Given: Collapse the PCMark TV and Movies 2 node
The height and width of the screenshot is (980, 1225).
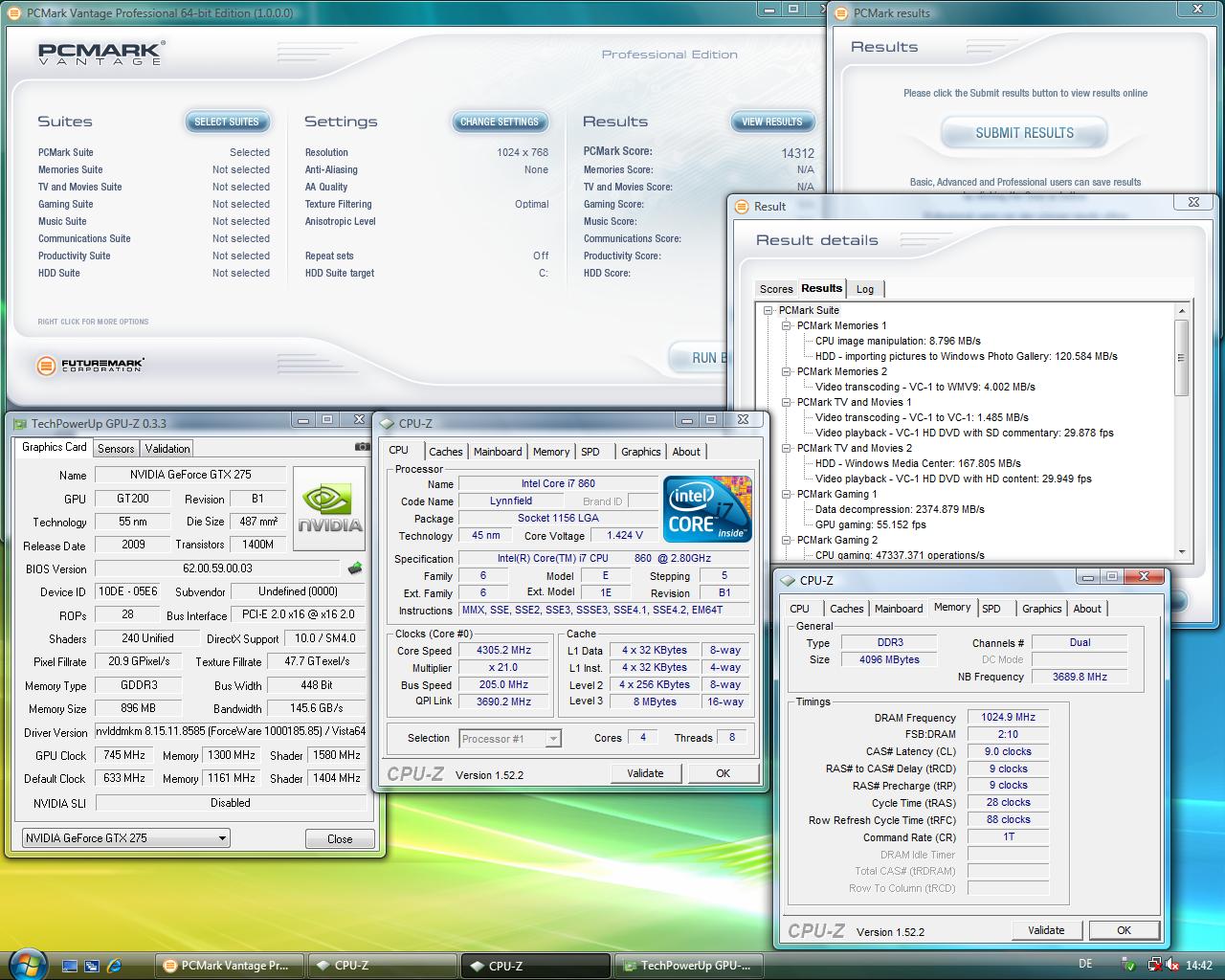Looking at the screenshot, I should (x=786, y=448).
